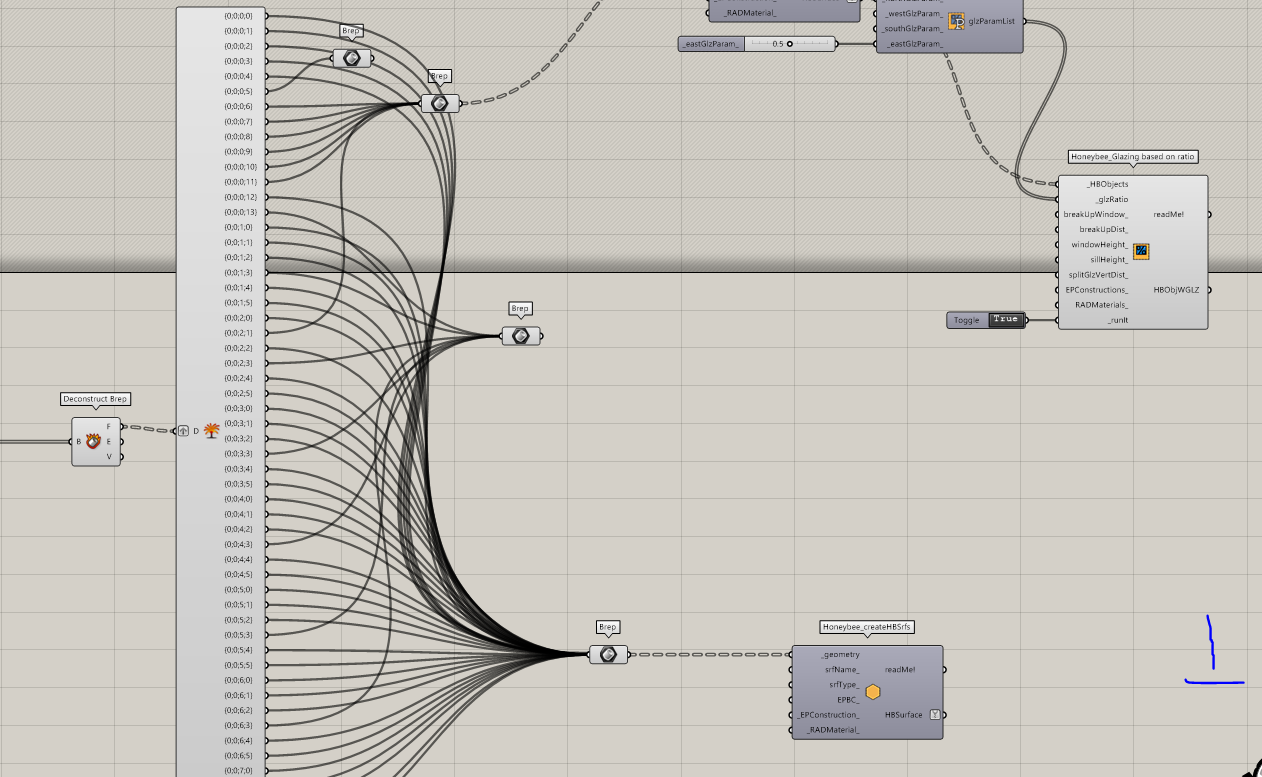Click the _EPConstruction_ input on createHBSrfs
Image resolution: width=1262 pixels, height=777 pixels.
(x=828, y=715)
